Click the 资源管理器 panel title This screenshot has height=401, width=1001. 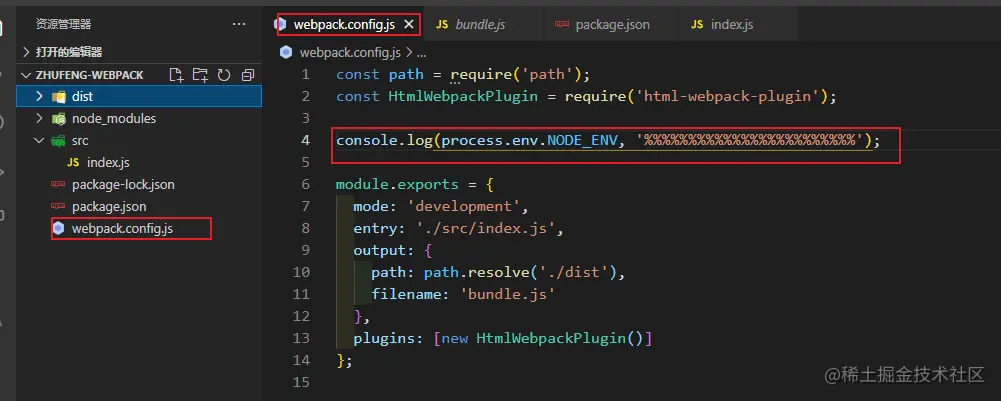coord(63,24)
